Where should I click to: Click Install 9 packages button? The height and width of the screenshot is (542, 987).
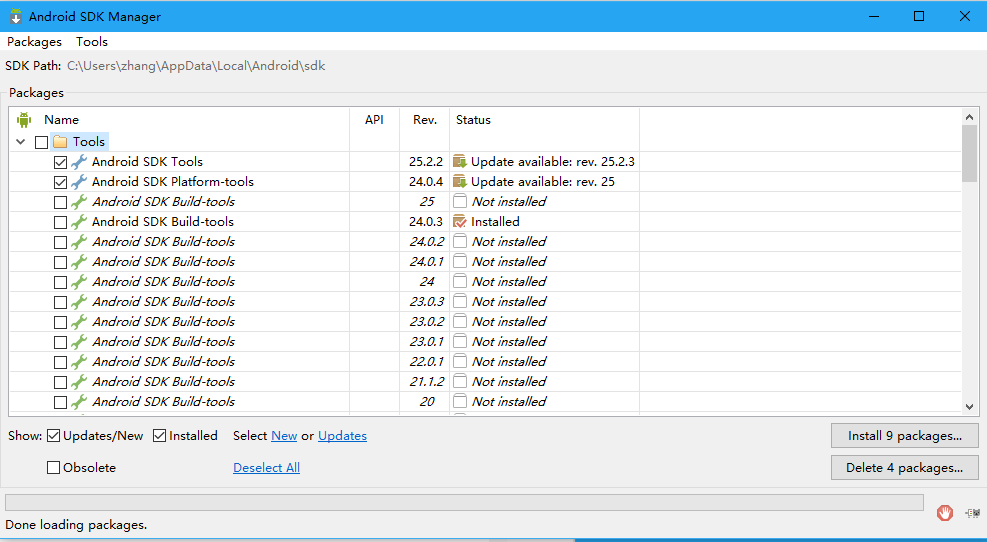pos(905,436)
